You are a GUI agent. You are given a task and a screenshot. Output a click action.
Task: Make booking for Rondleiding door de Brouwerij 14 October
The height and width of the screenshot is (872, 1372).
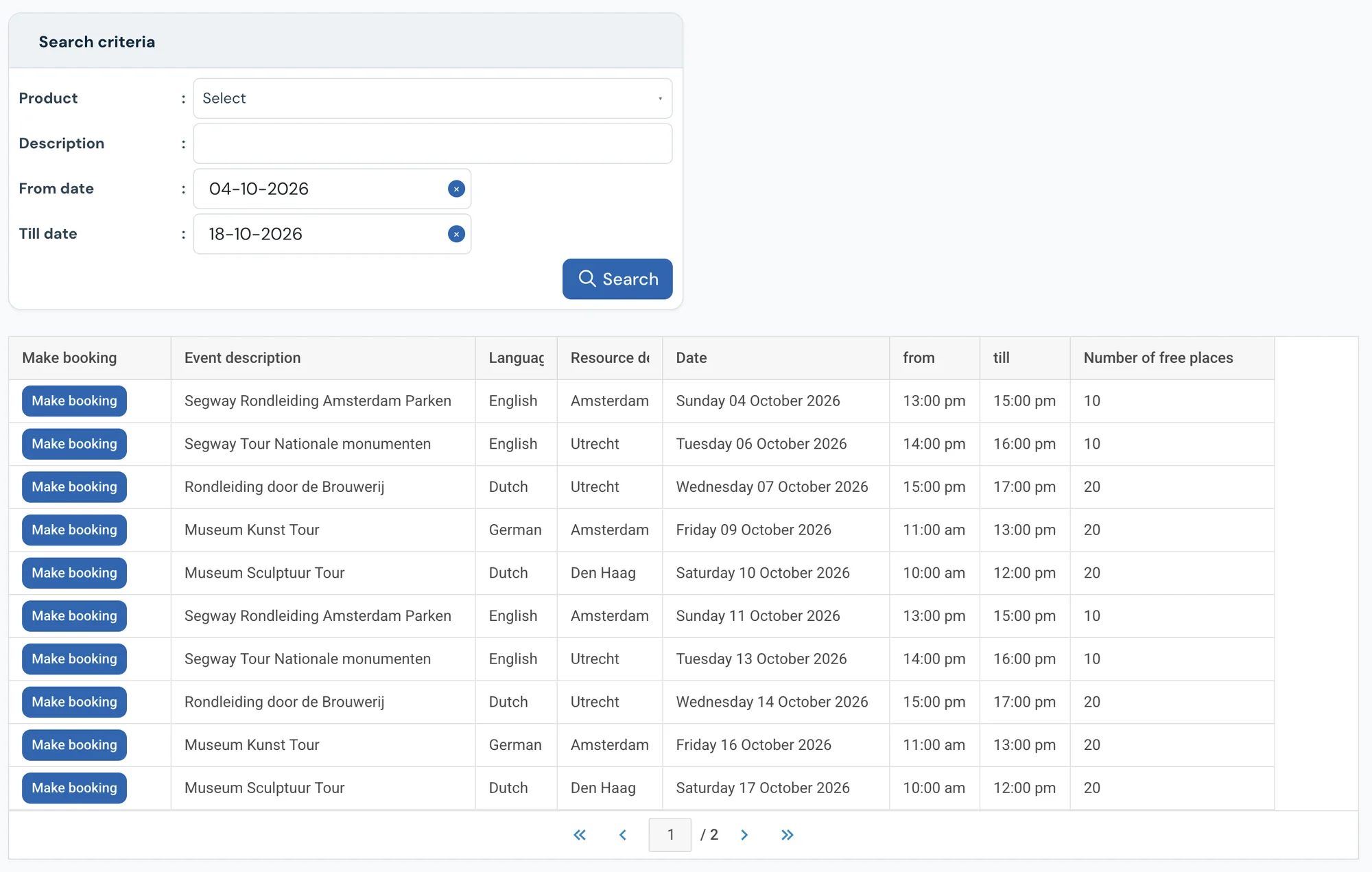tap(74, 702)
